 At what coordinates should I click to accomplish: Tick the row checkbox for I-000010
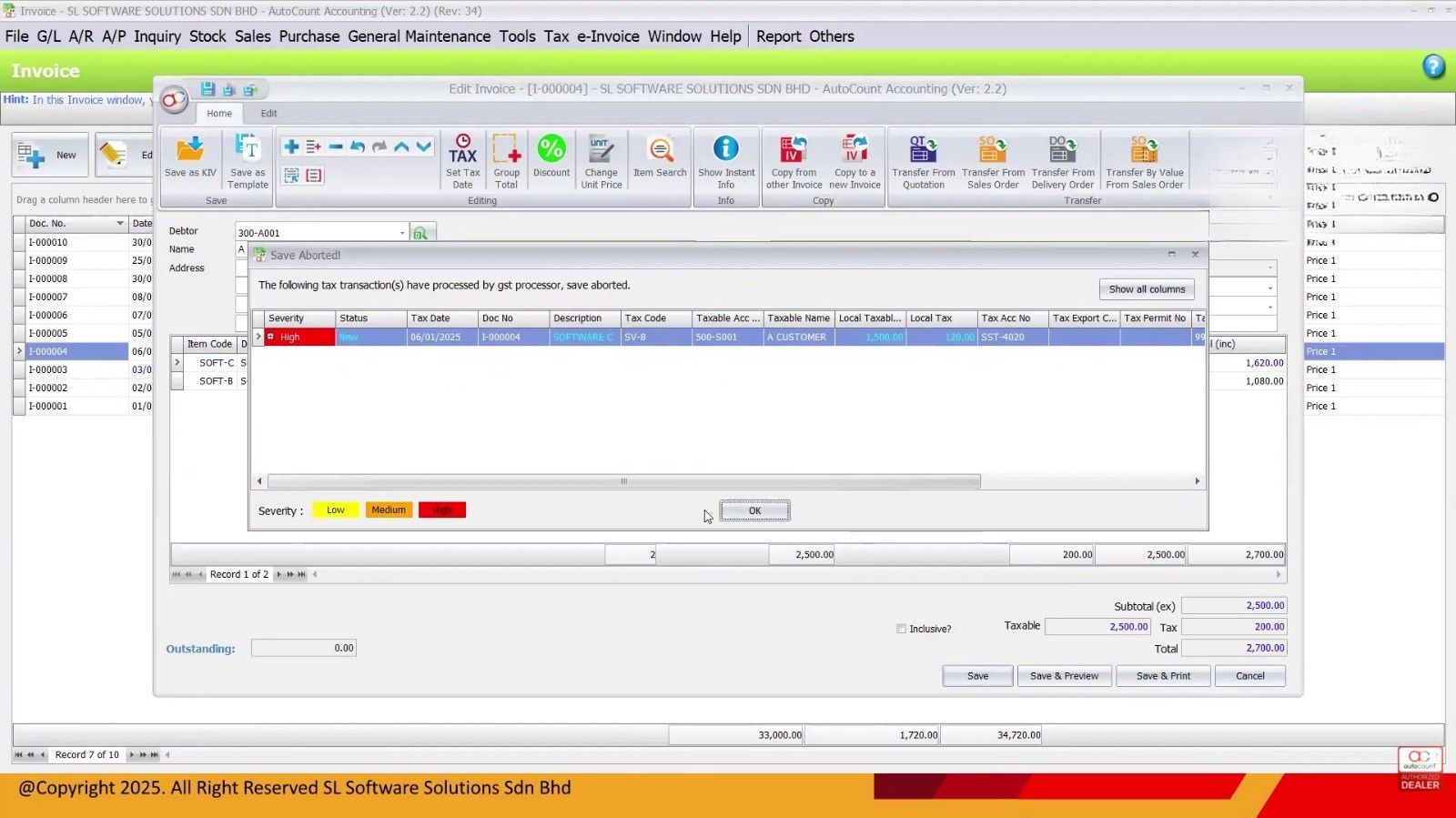pyautogui.click(x=19, y=242)
